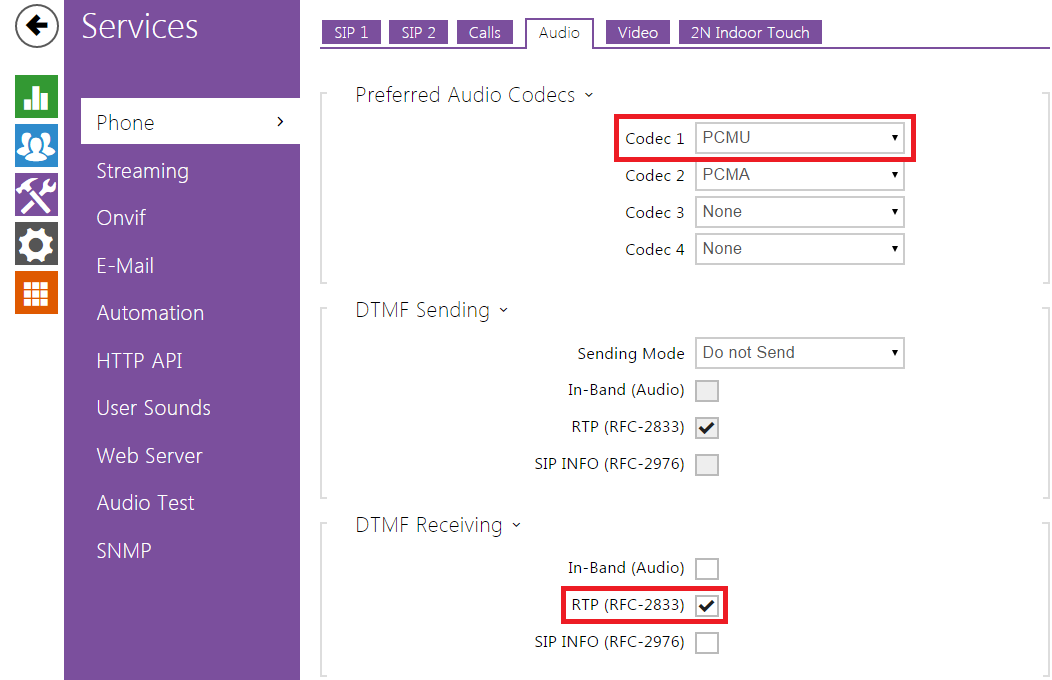Switch to the Video tab
Screen dimensions: 1052x680
pos(637,32)
